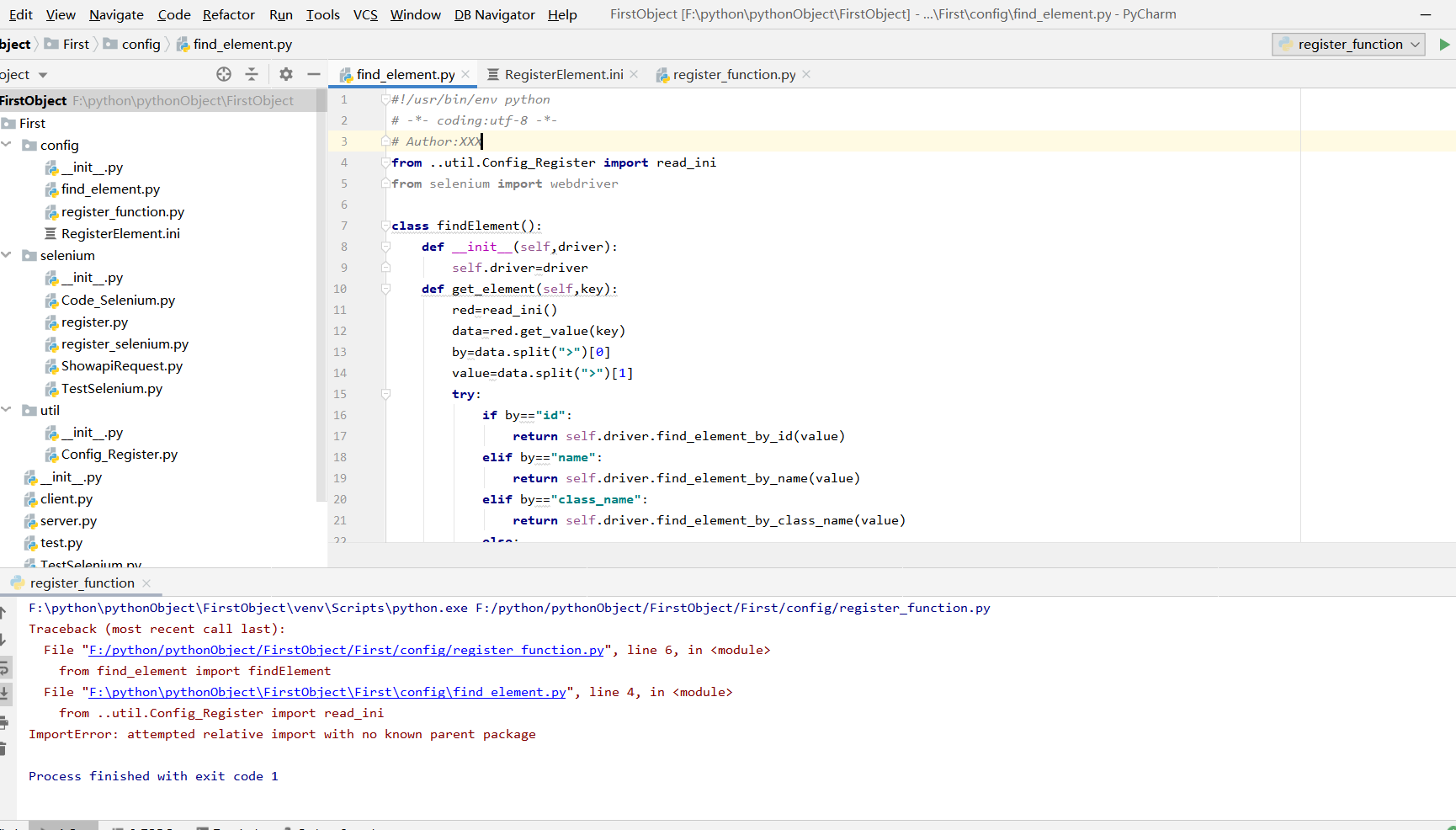
Task: Open the Project view dropdown arrow
Action: click(43, 75)
